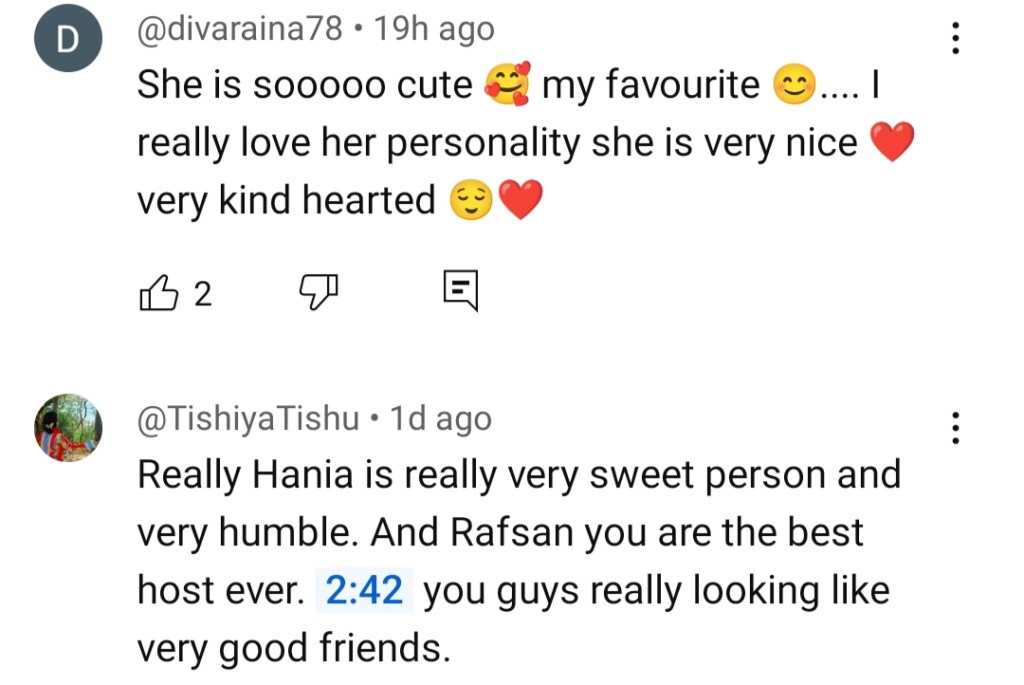Click the smiling-face-with-hearts emoji after "cute"
The height and width of the screenshot is (685, 1024).
[x=506, y=87]
